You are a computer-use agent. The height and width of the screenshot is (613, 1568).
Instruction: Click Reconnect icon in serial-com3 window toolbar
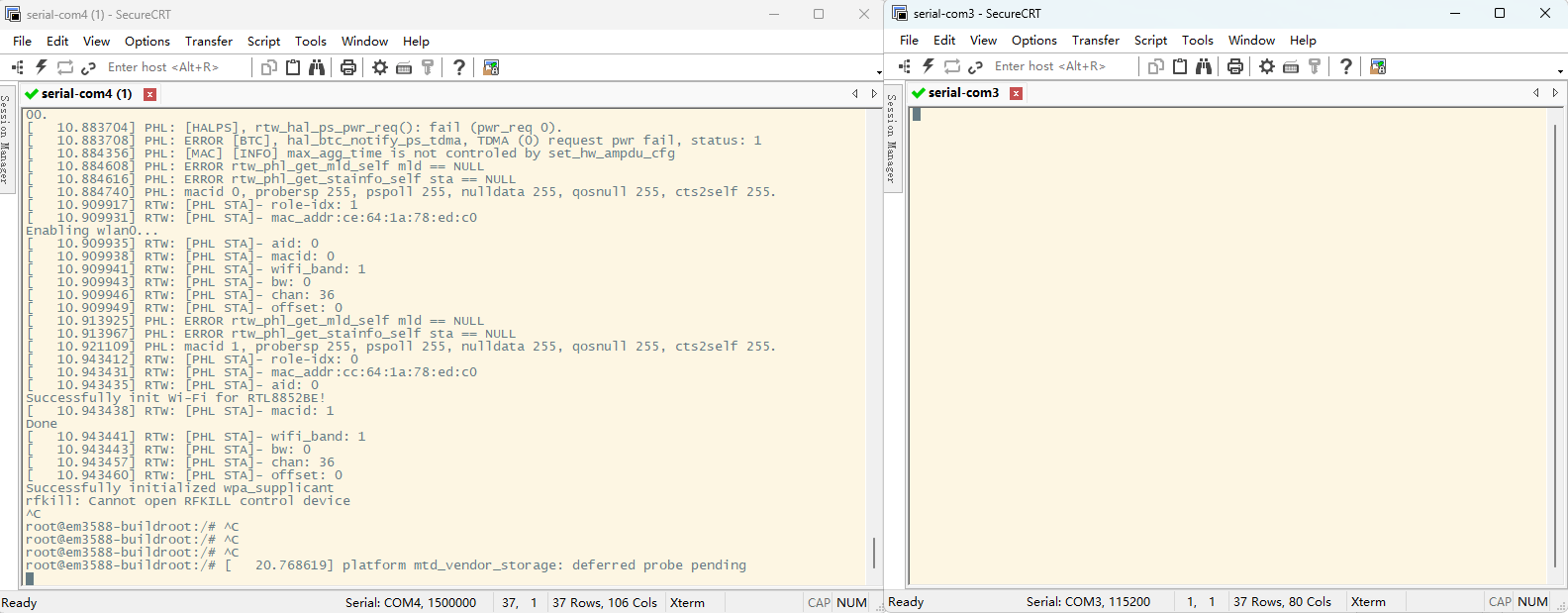coord(952,66)
